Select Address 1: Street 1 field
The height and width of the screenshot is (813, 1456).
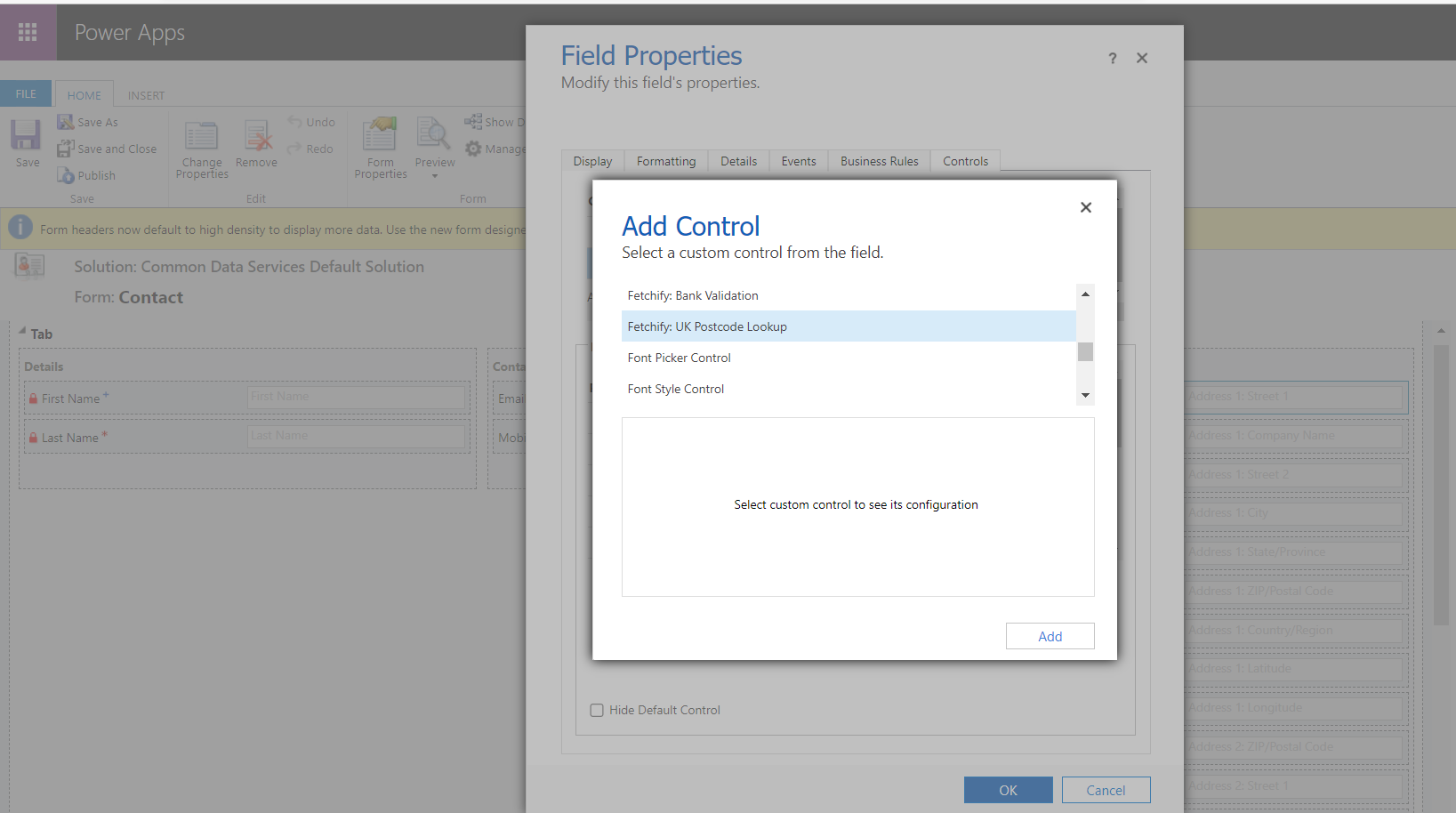[1296, 397]
